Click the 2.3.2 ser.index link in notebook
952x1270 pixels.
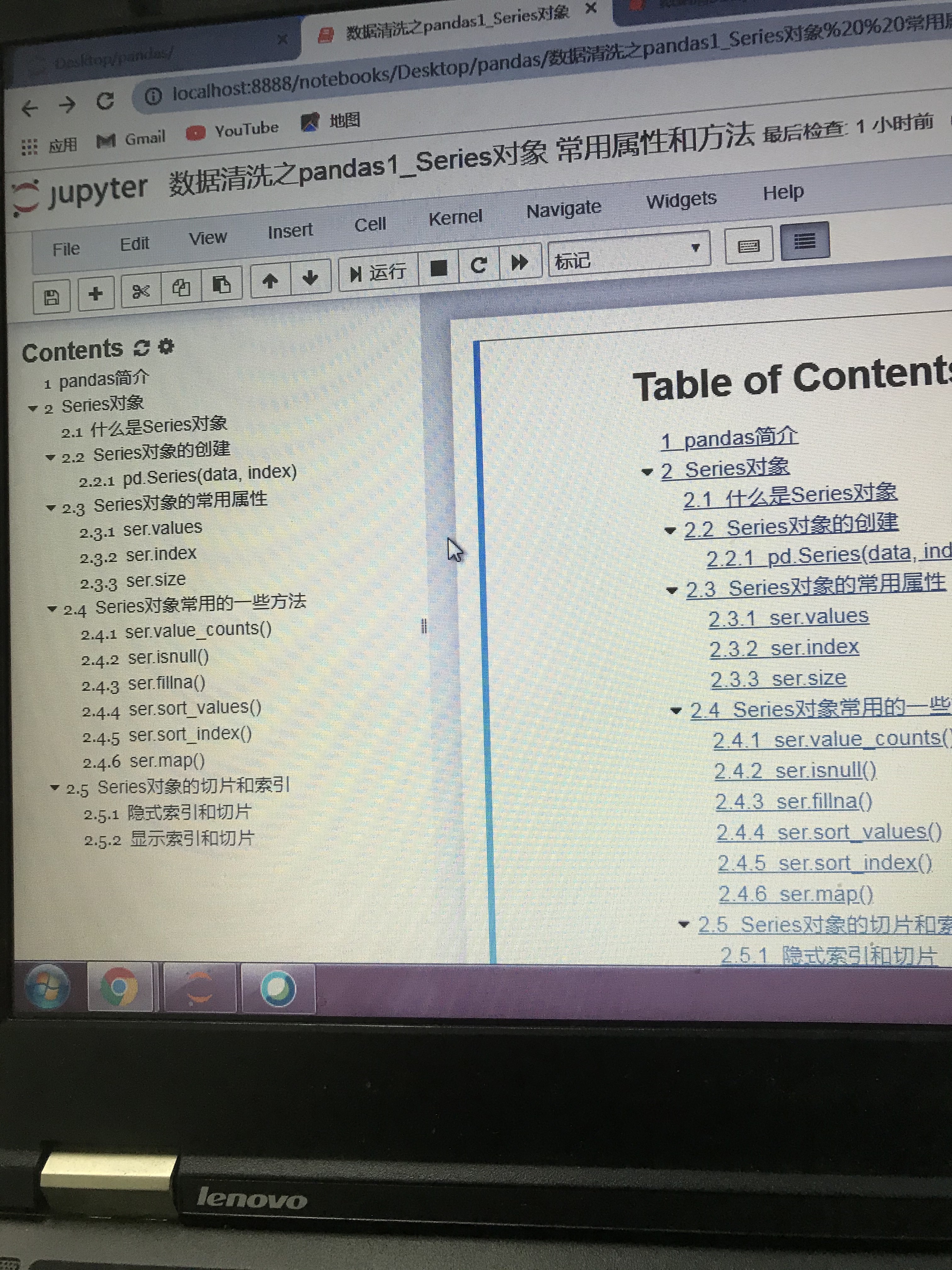coord(784,649)
